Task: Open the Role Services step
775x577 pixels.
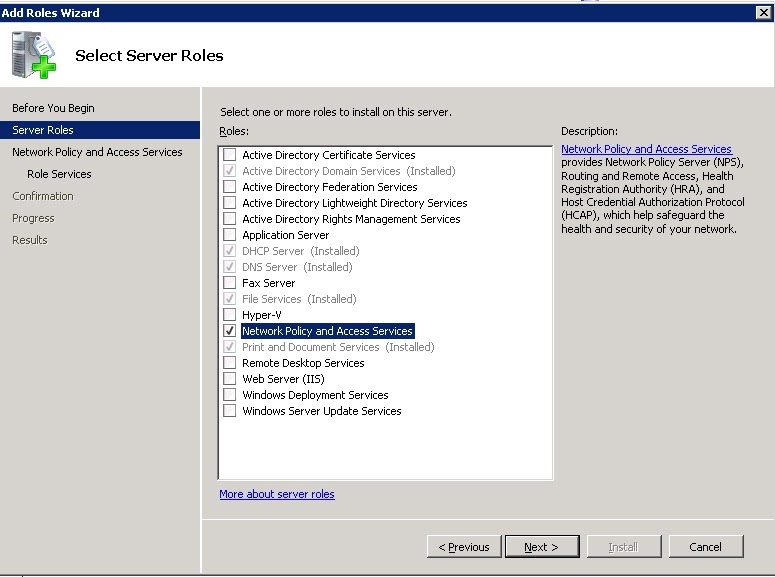Action: (59, 174)
